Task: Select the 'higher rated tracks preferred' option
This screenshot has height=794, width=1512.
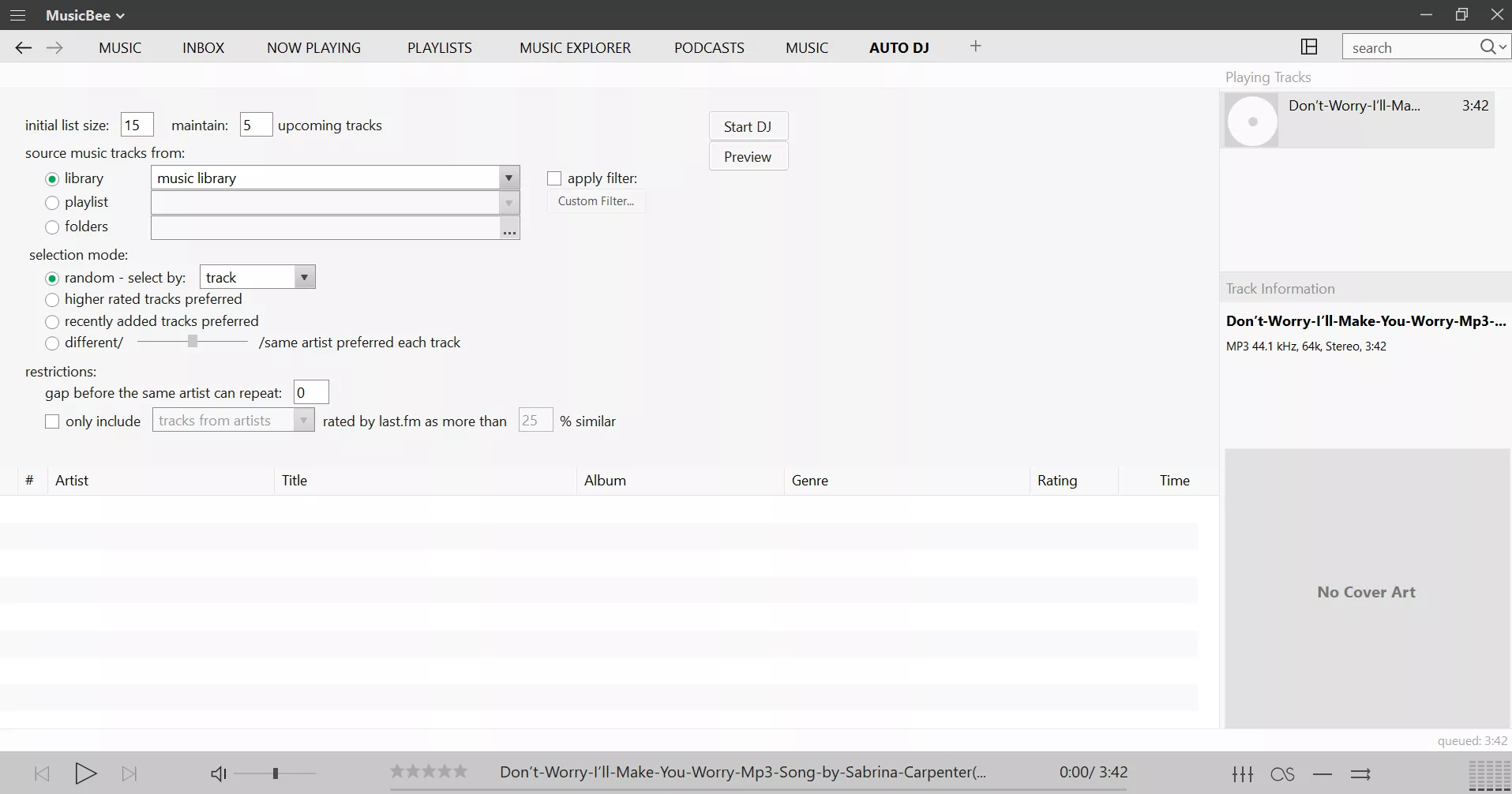Action: (52, 300)
